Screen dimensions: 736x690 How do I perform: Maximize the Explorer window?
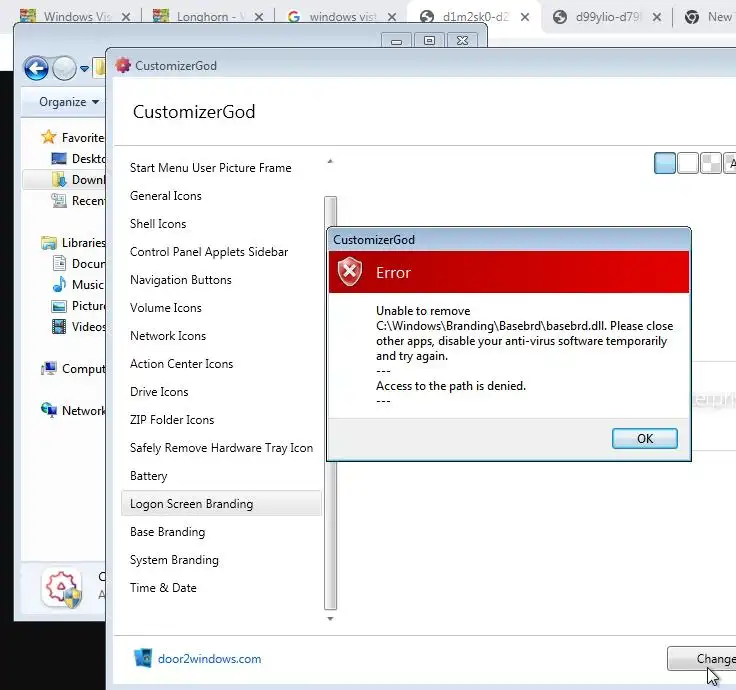pos(429,41)
